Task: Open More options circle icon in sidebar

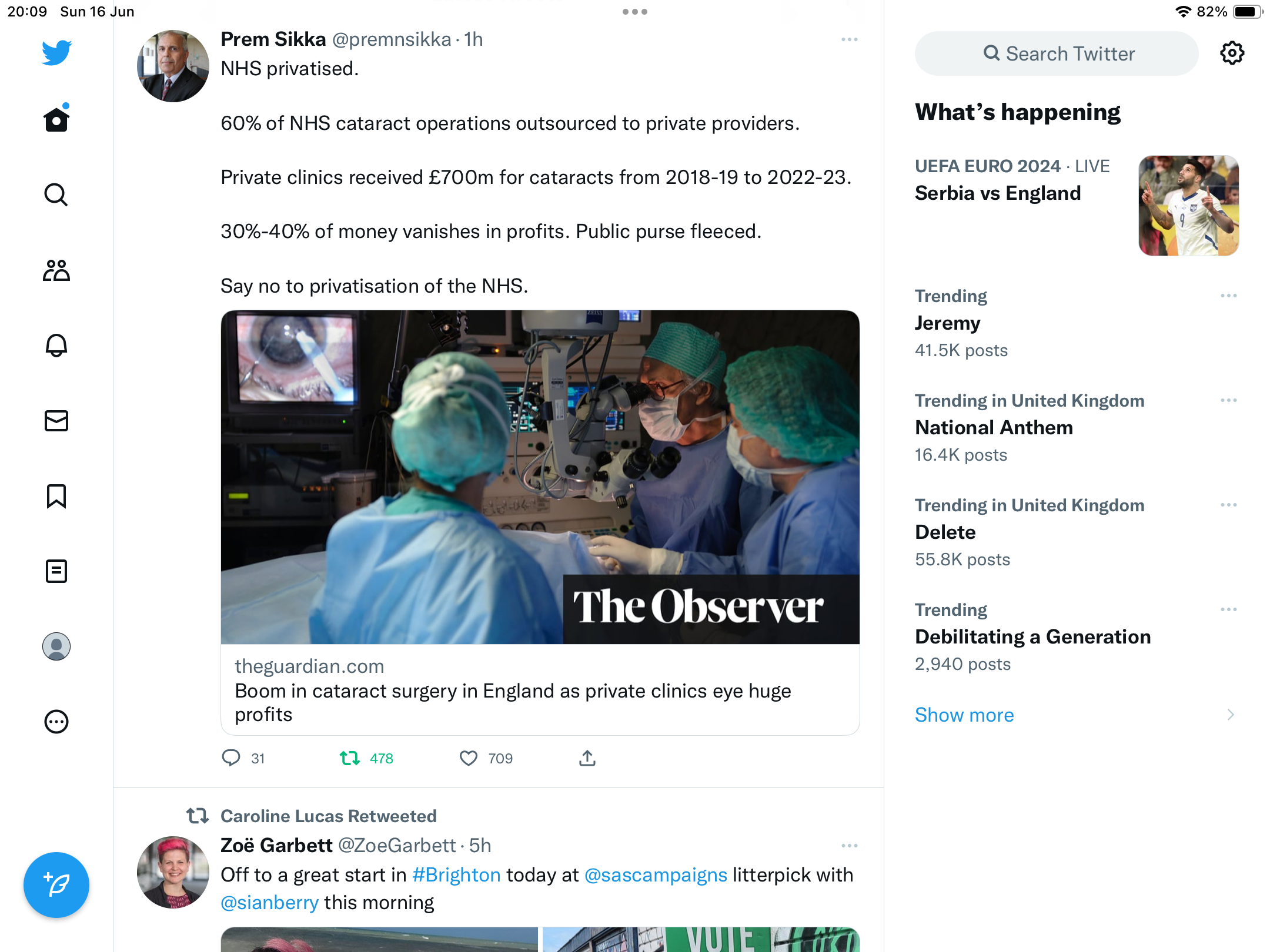Action: (56, 722)
